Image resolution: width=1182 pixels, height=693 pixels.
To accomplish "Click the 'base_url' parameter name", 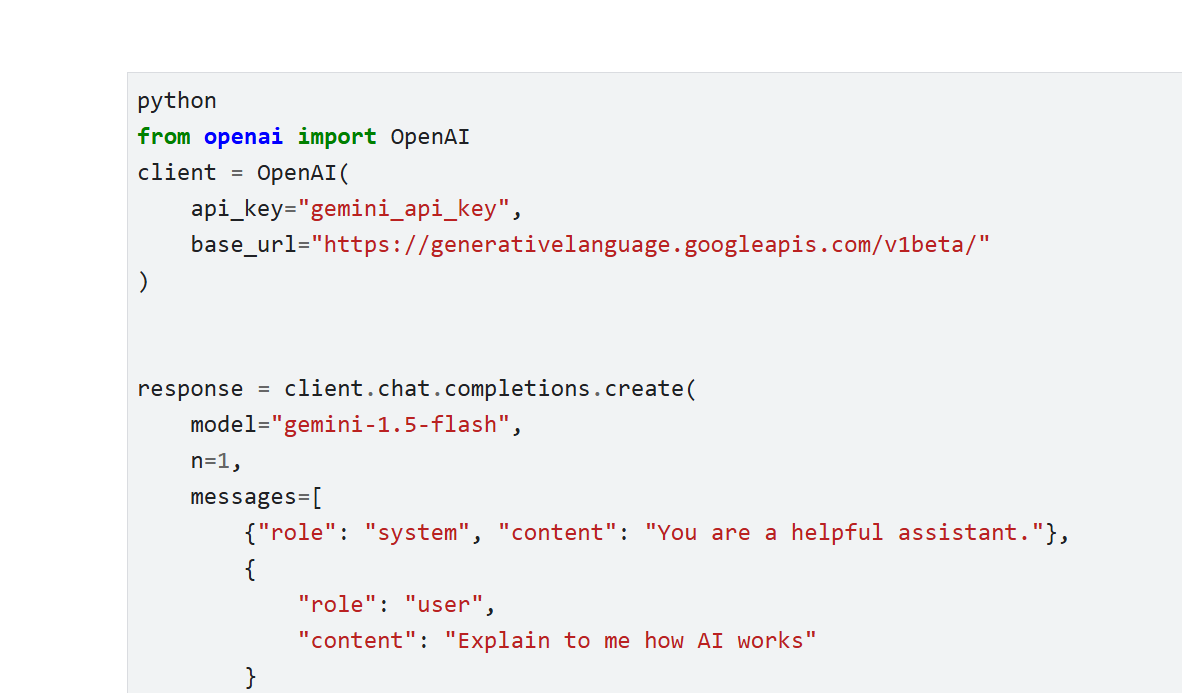I will tap(243, 245).
